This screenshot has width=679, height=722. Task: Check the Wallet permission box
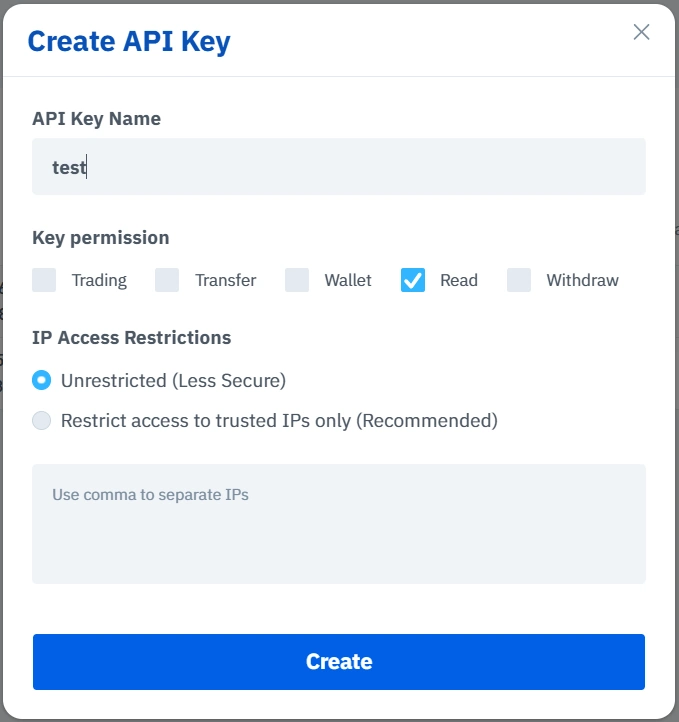pyautogui.click(x=297, y=280)
